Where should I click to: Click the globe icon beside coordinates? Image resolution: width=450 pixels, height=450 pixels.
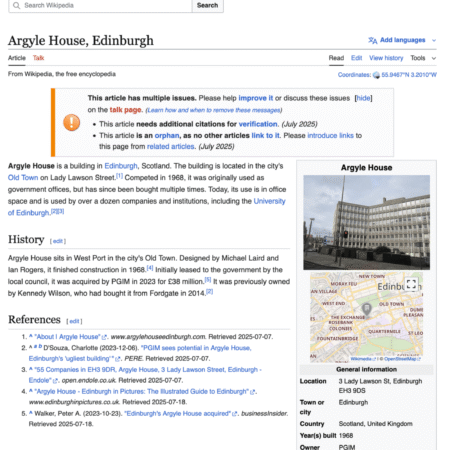[376, 75]
